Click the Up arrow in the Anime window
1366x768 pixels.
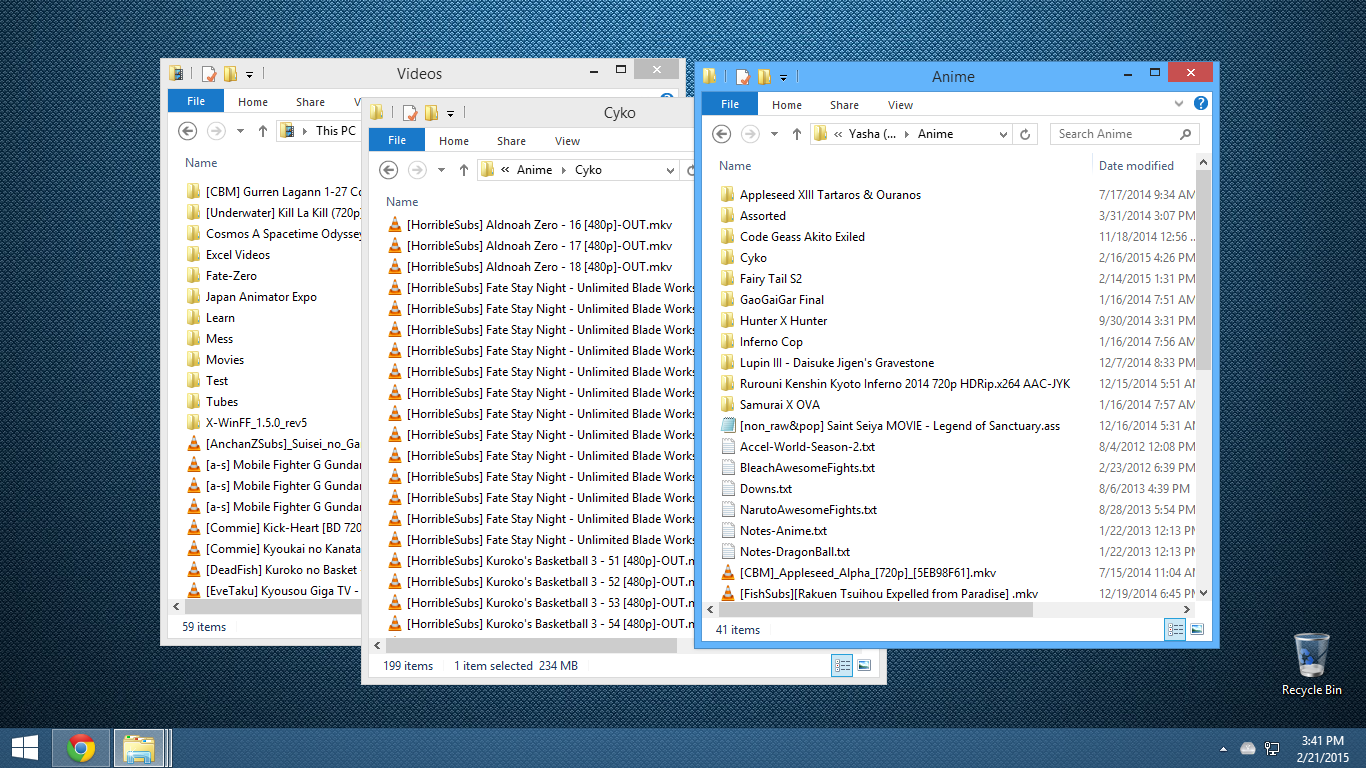pos(797,134)
